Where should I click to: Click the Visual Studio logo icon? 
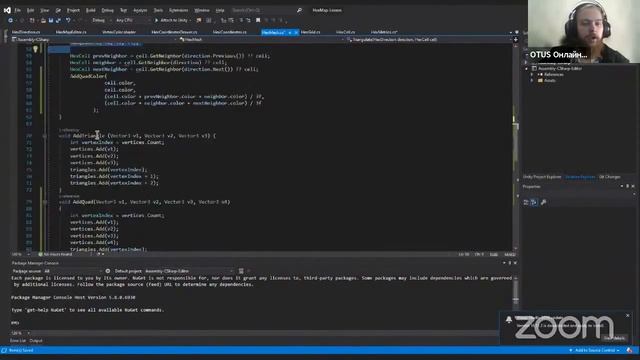point(7,10)
